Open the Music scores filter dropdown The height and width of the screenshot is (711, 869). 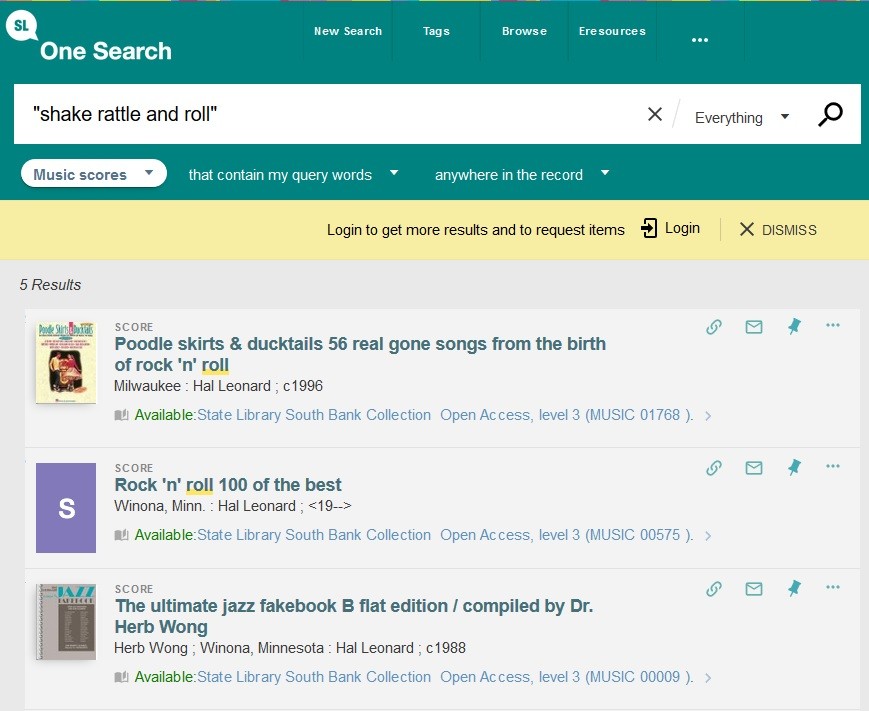94,174
